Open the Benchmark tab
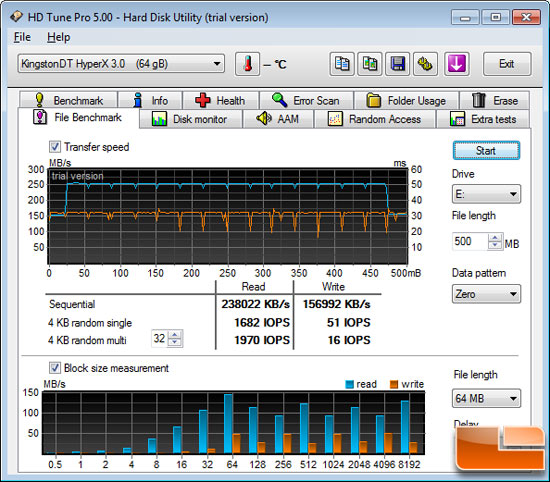 [x=68, y=100]
